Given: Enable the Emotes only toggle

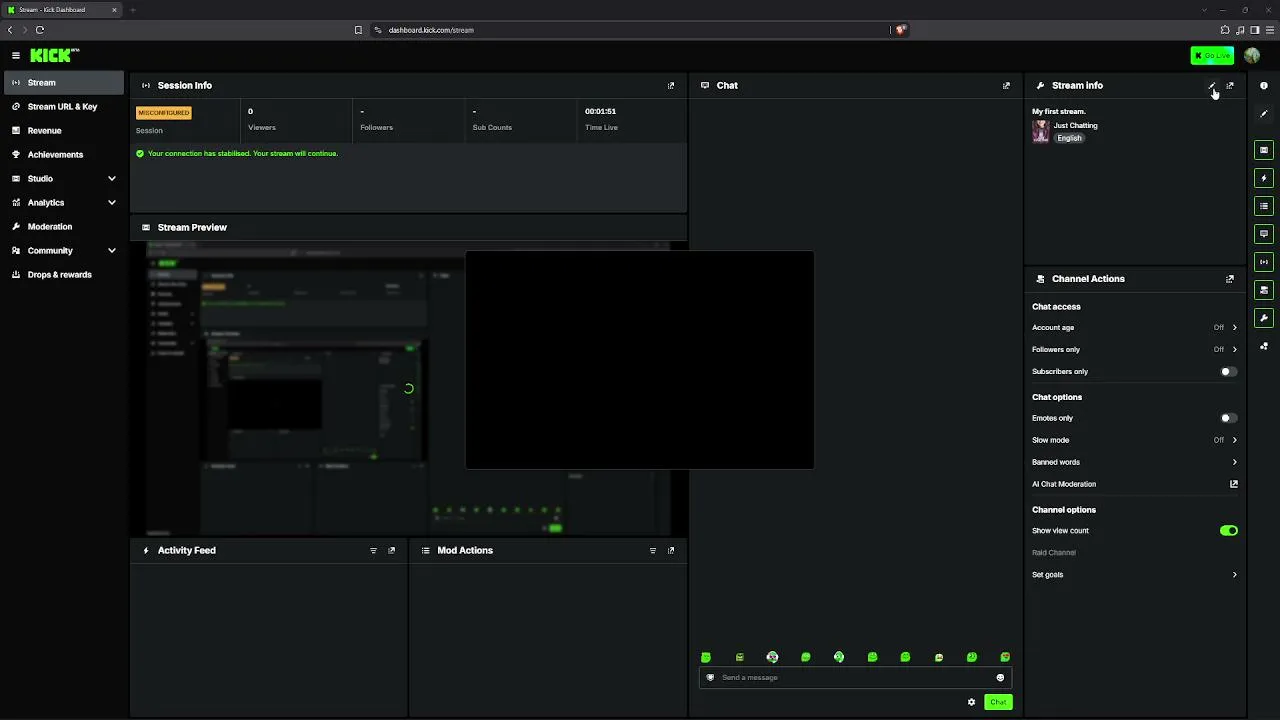Looking at the screenshot, I should coord(1229,418).
